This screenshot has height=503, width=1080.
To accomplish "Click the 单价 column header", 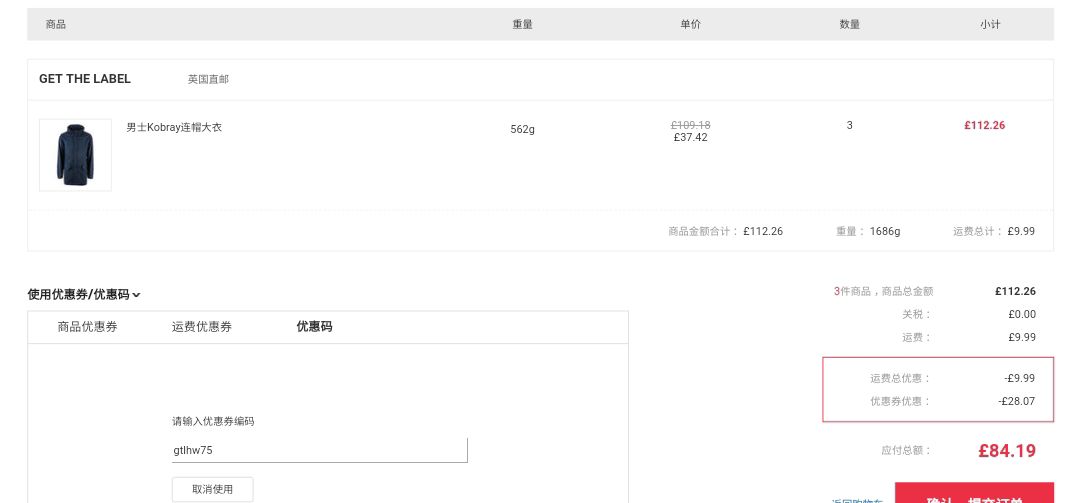I will point(690,24).
